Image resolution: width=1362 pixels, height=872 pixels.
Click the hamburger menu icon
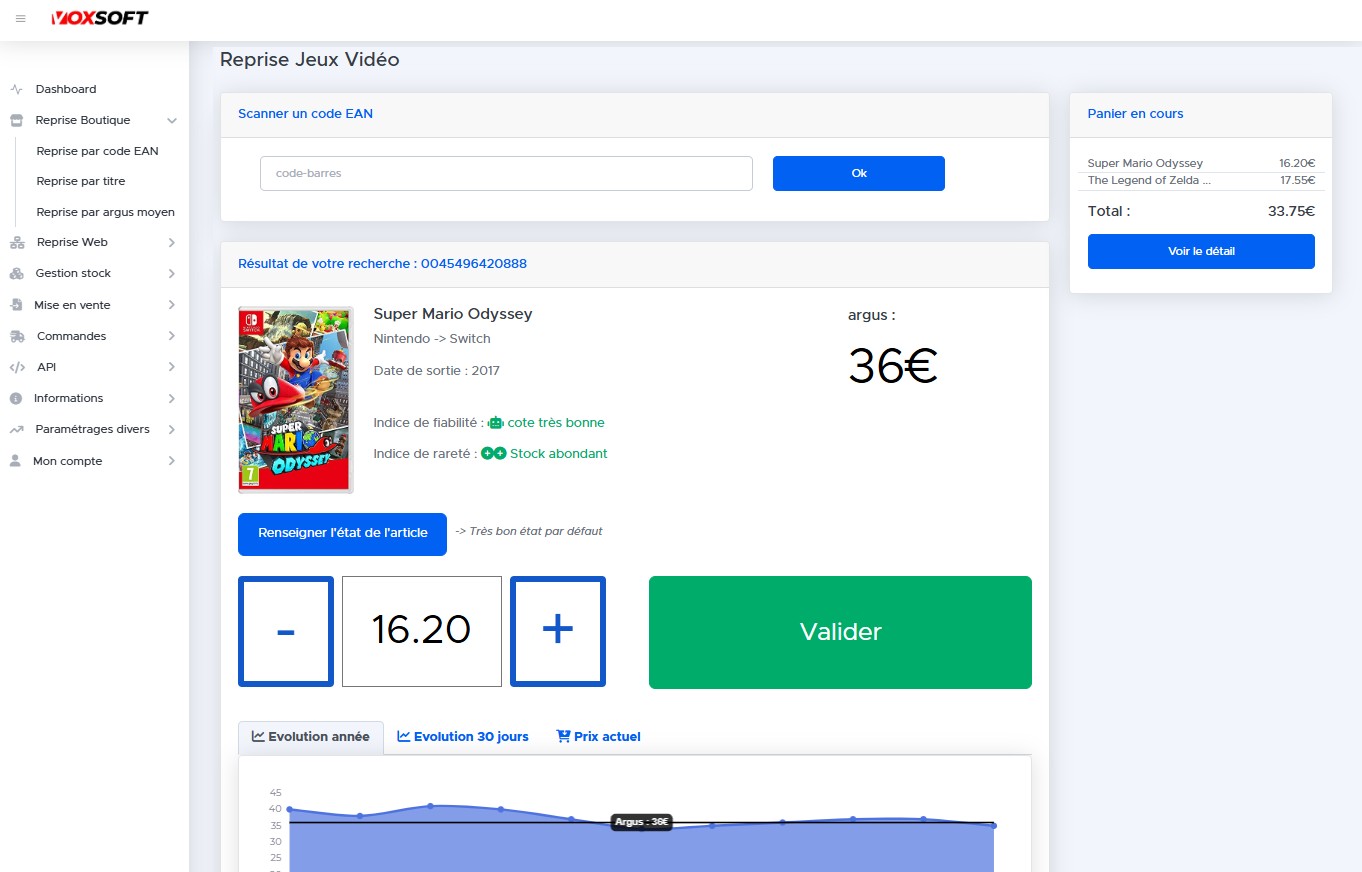pos(21,19)
